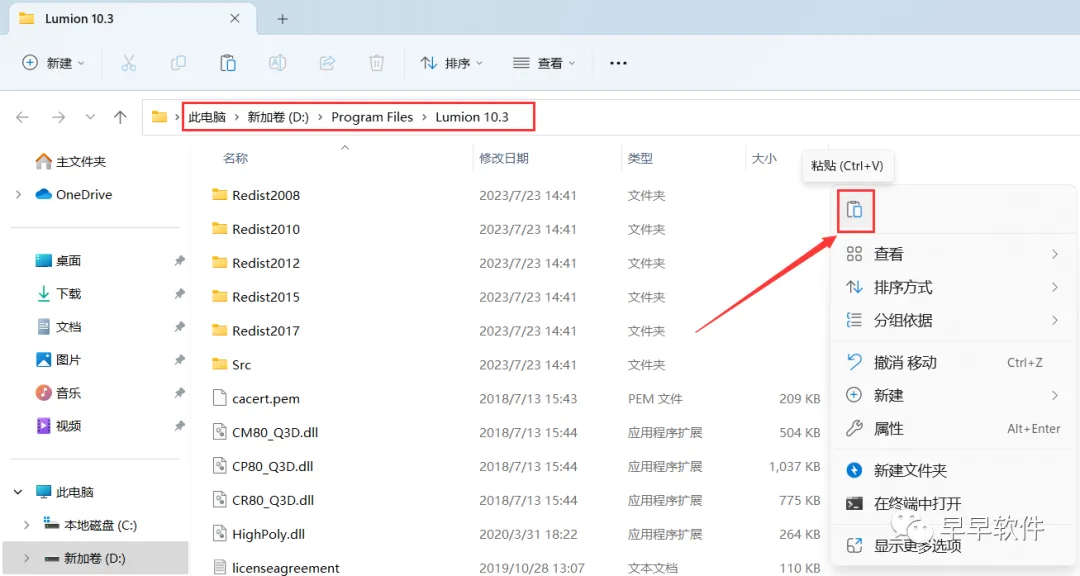Open 桌面 in quick access
1080x576 pixels.
pyautogui.click(x=58, y=260)
